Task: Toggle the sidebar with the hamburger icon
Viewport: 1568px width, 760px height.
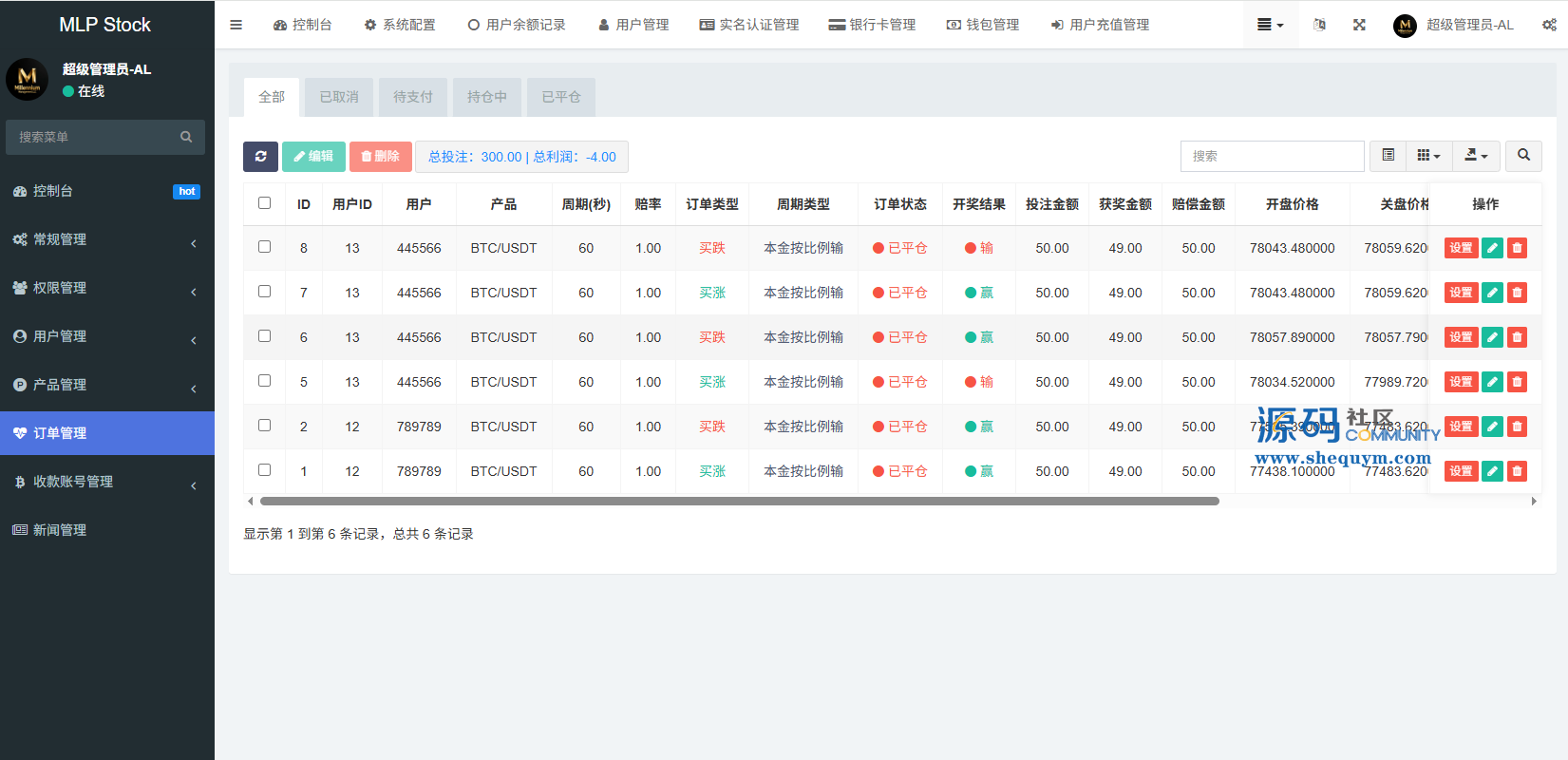Action: point(236,25)
